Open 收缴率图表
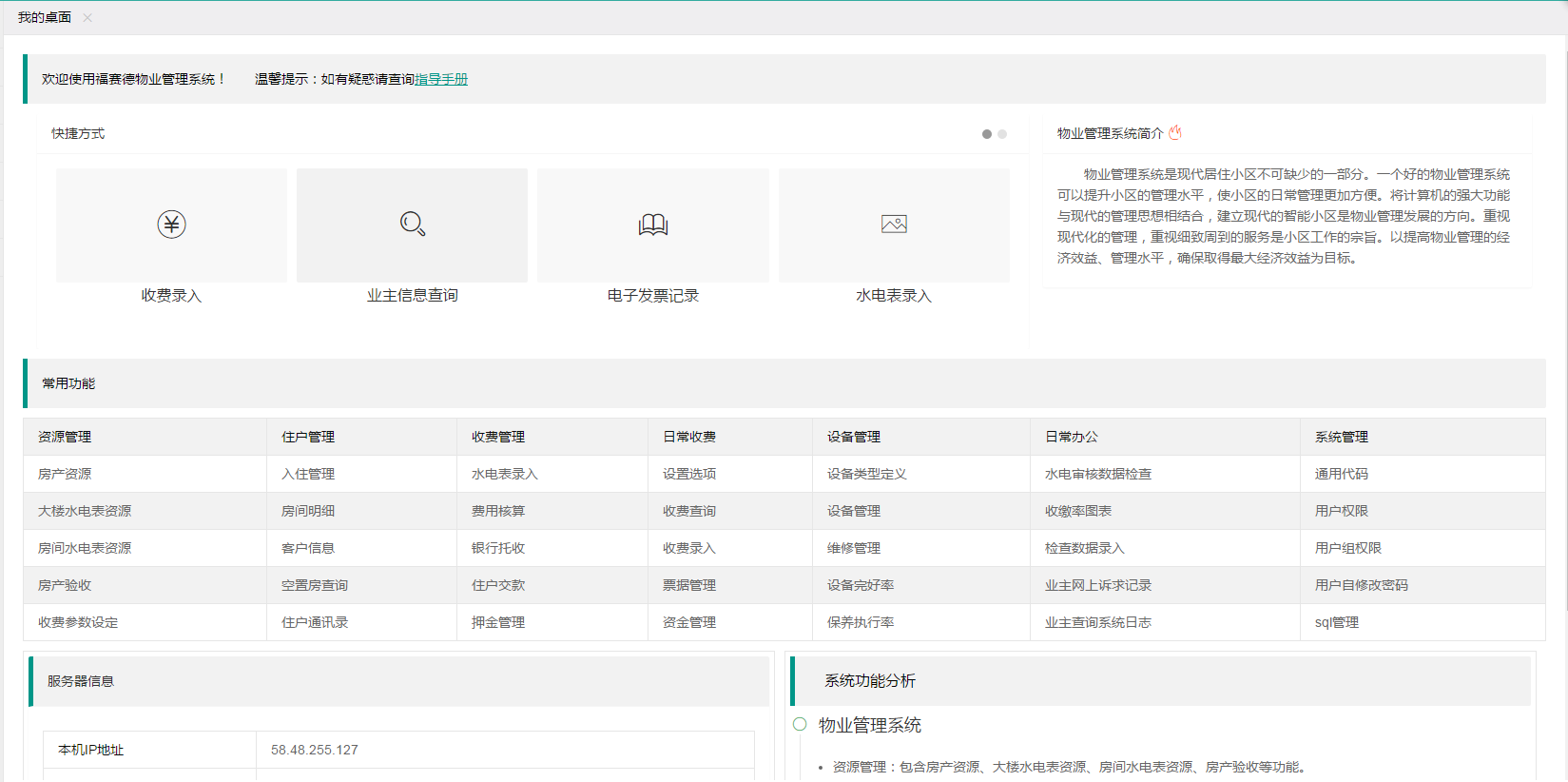This screenshot has height=782, width=1568. coord(1078,511)
